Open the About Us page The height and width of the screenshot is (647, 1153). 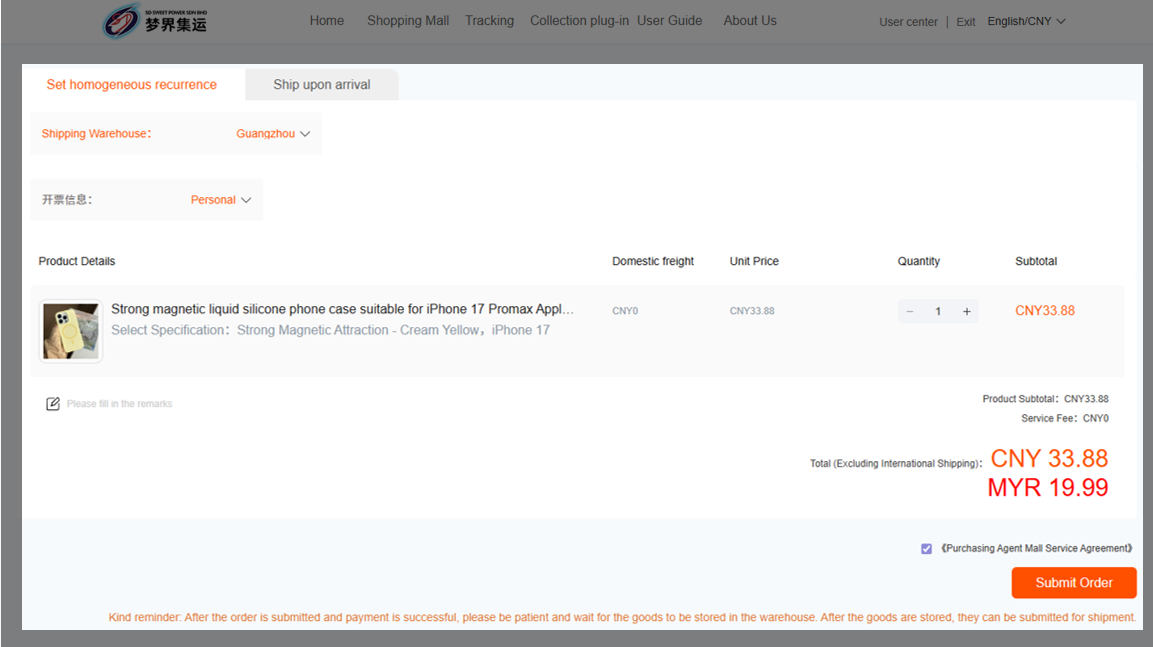coord(750,21)
